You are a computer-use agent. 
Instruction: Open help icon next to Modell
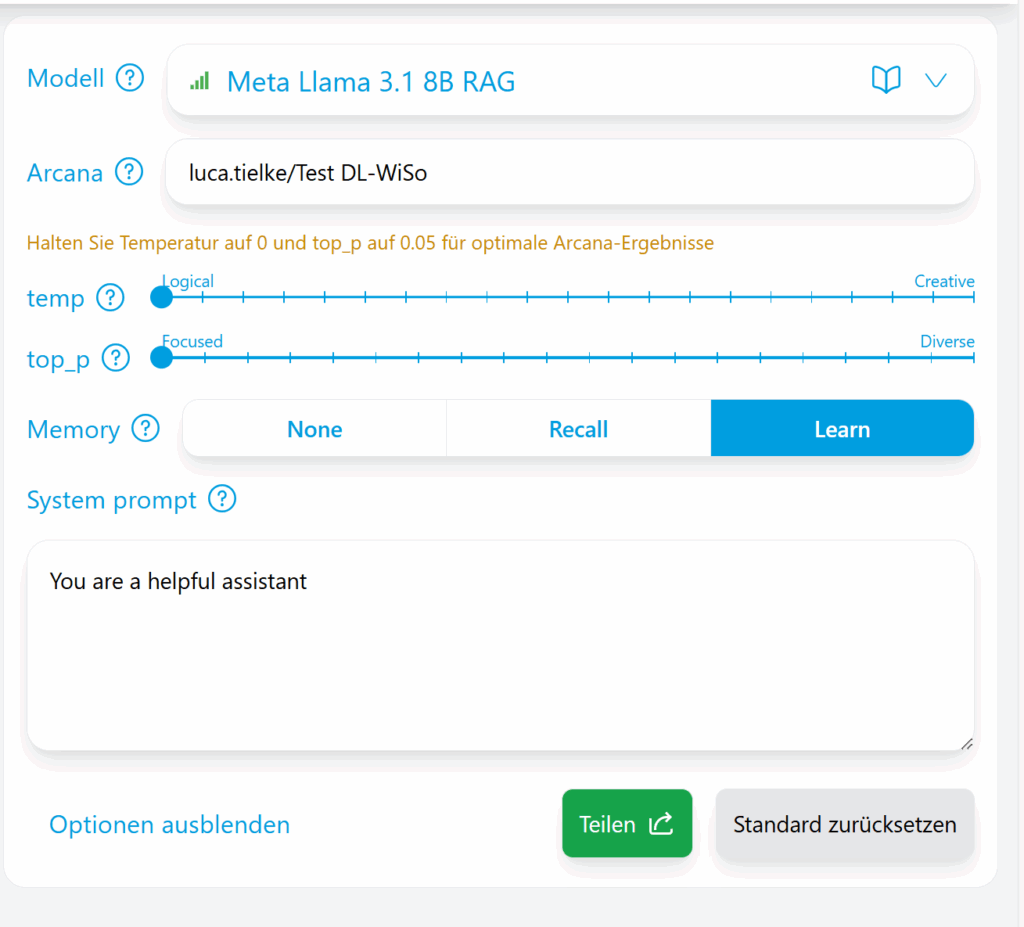[129, 78]
